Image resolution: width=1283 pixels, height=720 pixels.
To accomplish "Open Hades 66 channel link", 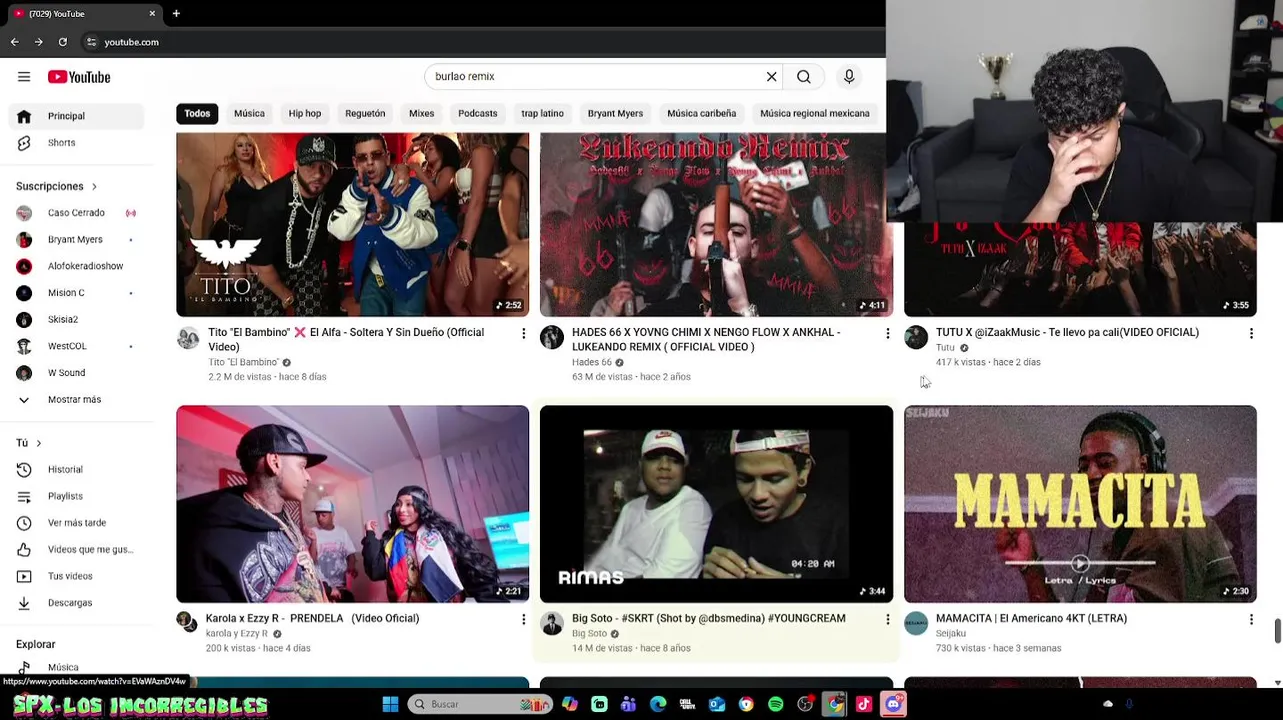I will point(592,362).
